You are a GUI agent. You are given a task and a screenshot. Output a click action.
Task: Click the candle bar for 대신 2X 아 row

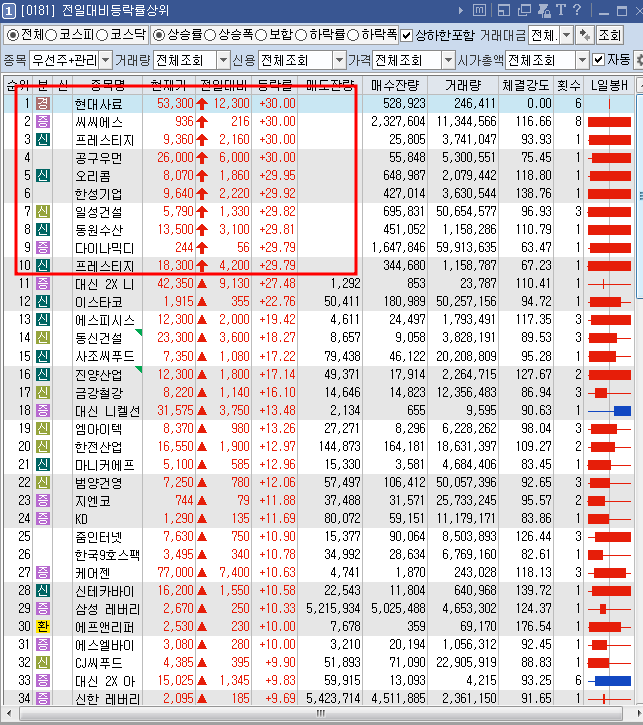[x=609, y=681]
